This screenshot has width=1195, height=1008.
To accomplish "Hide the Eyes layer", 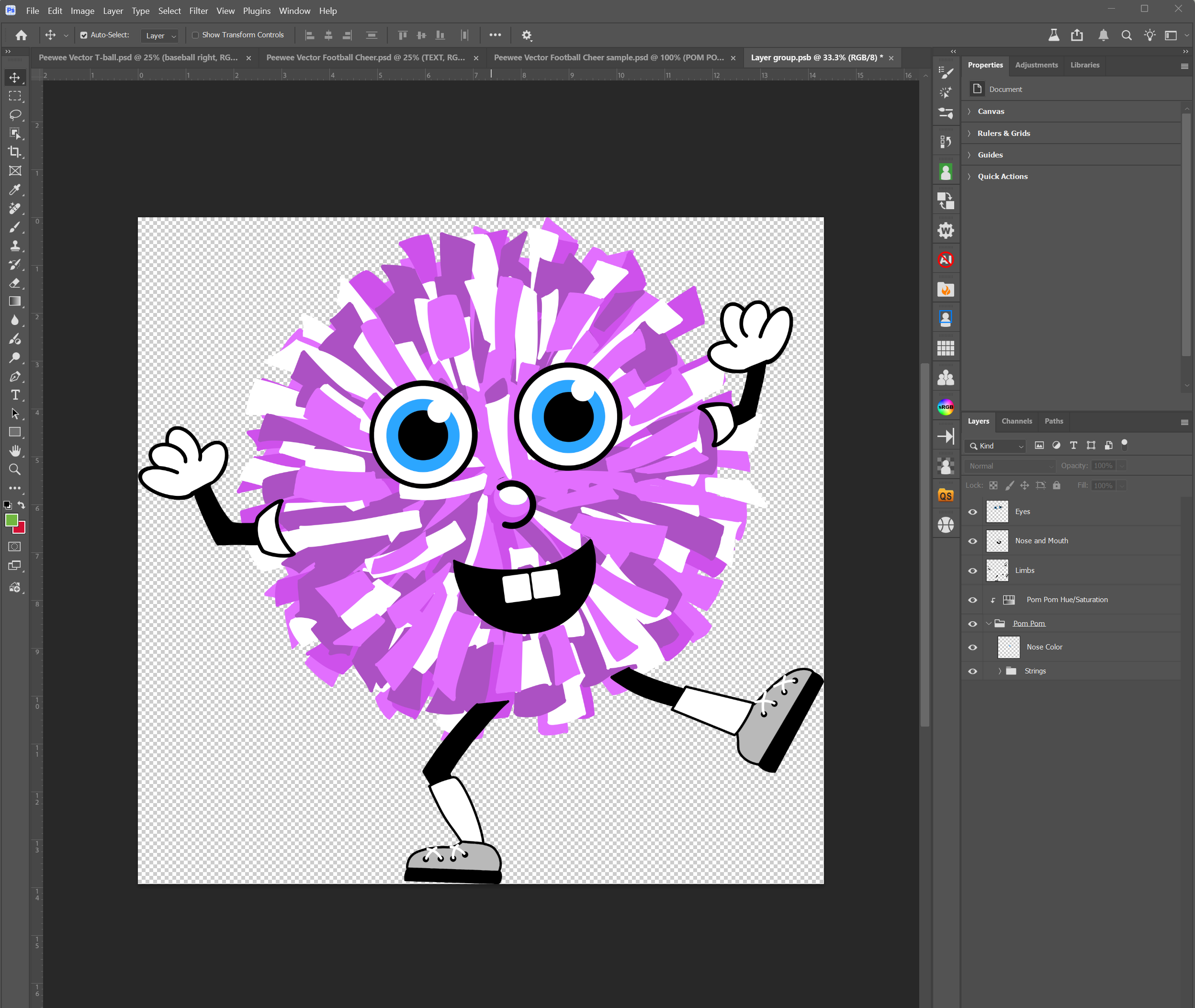I will [972, 512].
